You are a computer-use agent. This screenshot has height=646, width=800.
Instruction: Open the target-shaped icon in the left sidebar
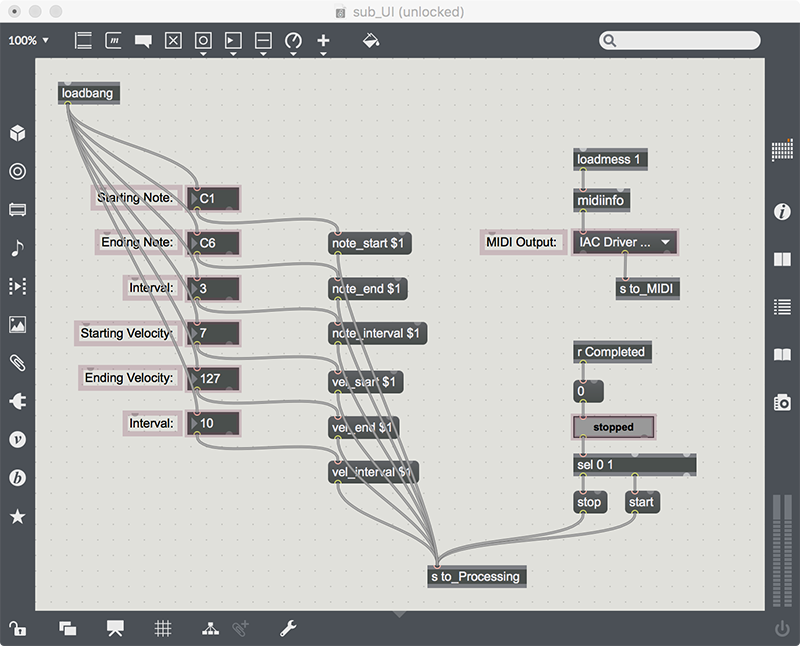click(x=18, y=171)
